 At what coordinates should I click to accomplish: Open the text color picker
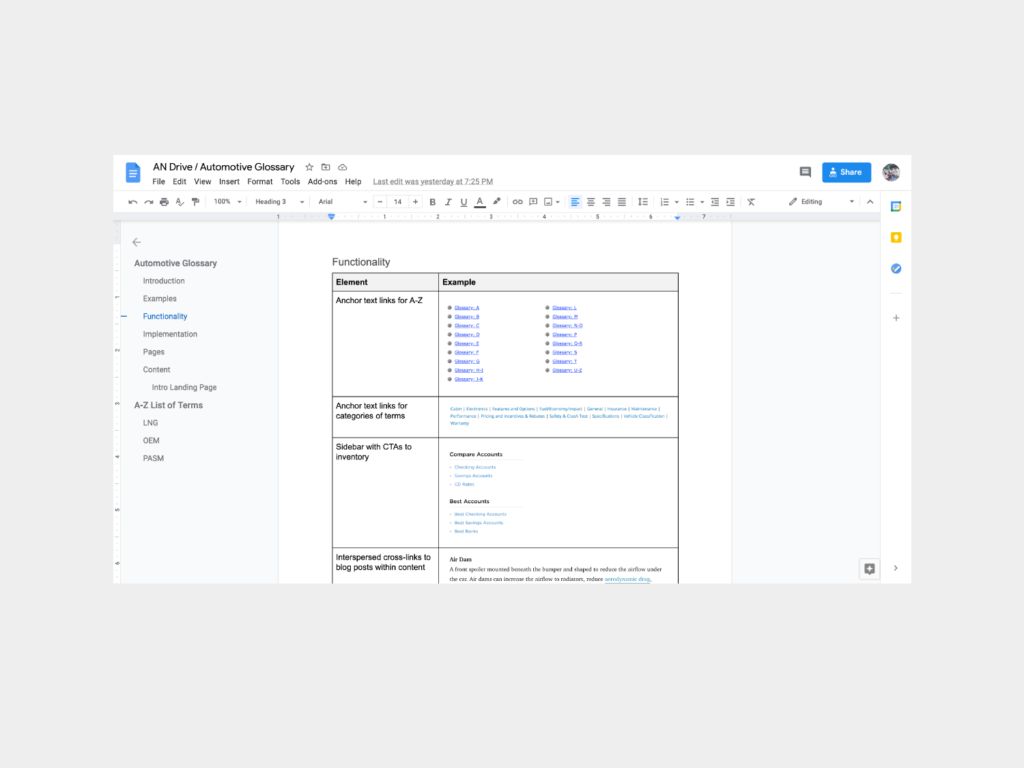click(480, 202)
